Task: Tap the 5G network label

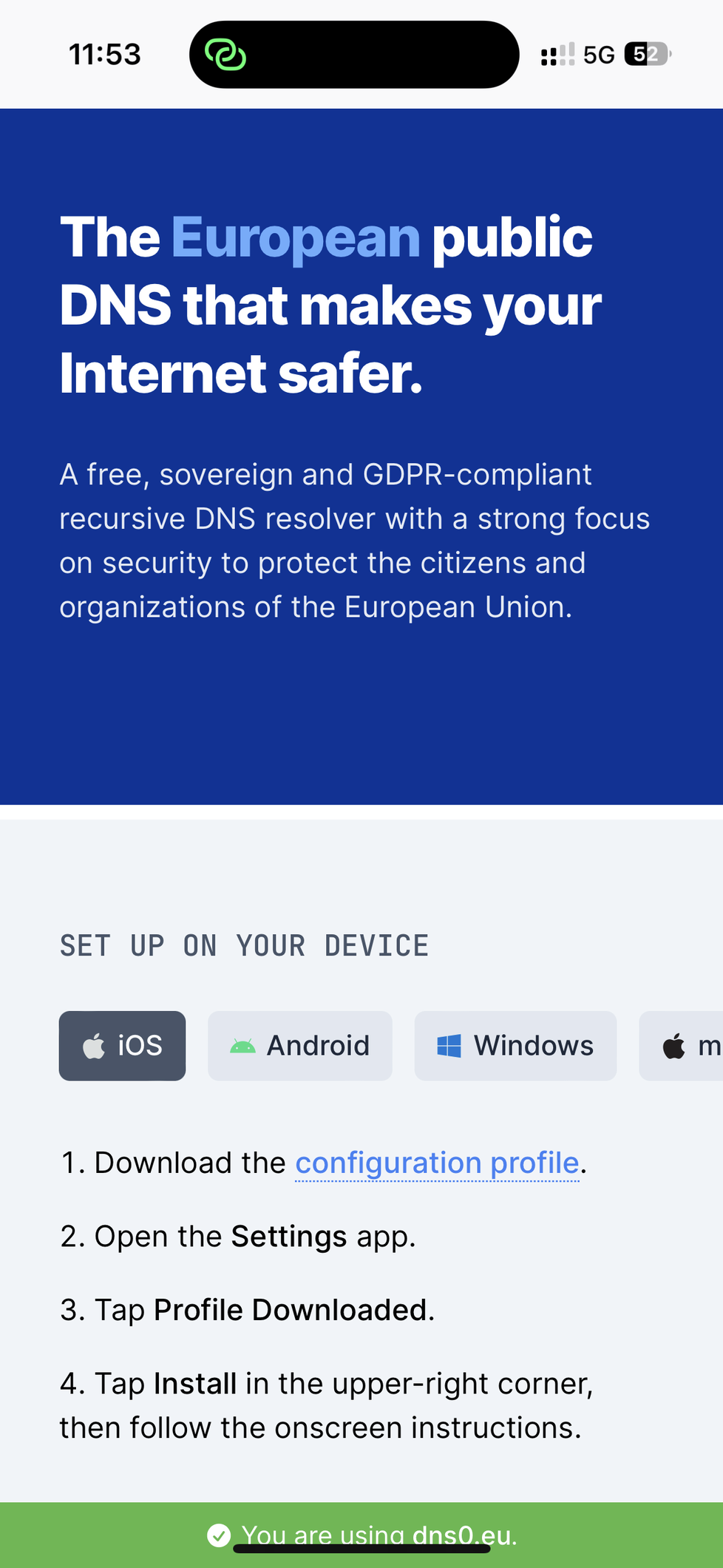Action: point(599,55)
